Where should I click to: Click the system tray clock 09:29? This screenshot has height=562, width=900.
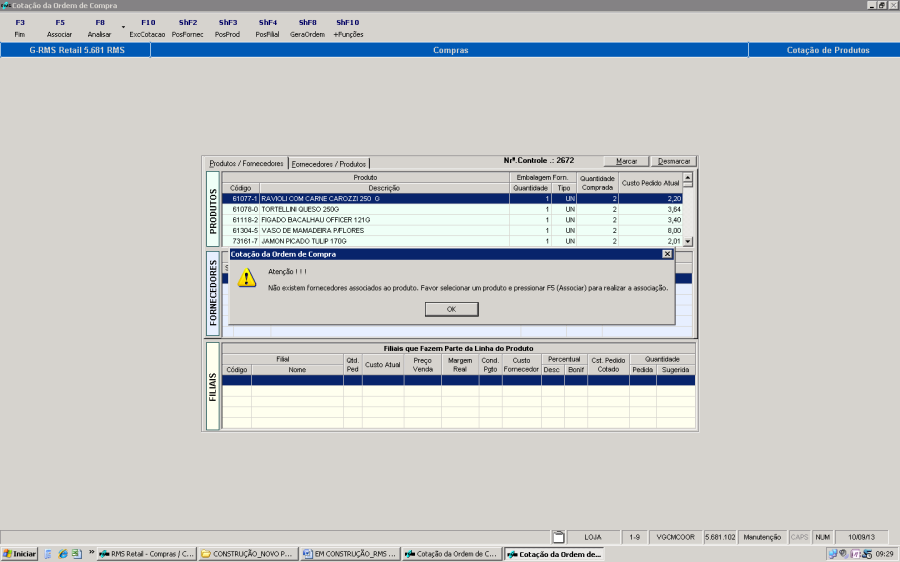coord(885,554)
